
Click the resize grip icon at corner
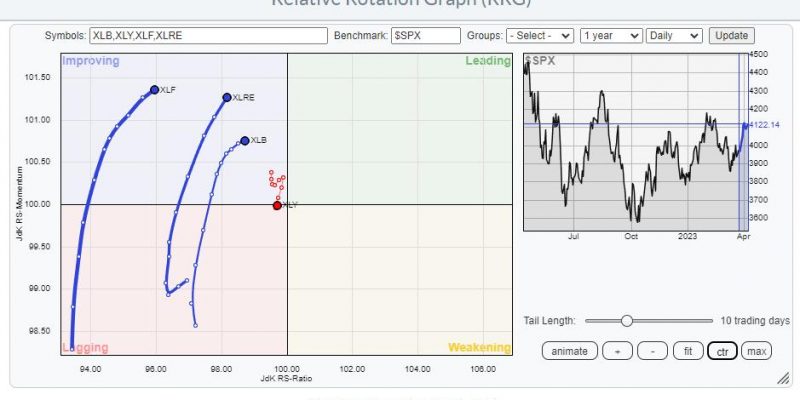tap(783, 378)
